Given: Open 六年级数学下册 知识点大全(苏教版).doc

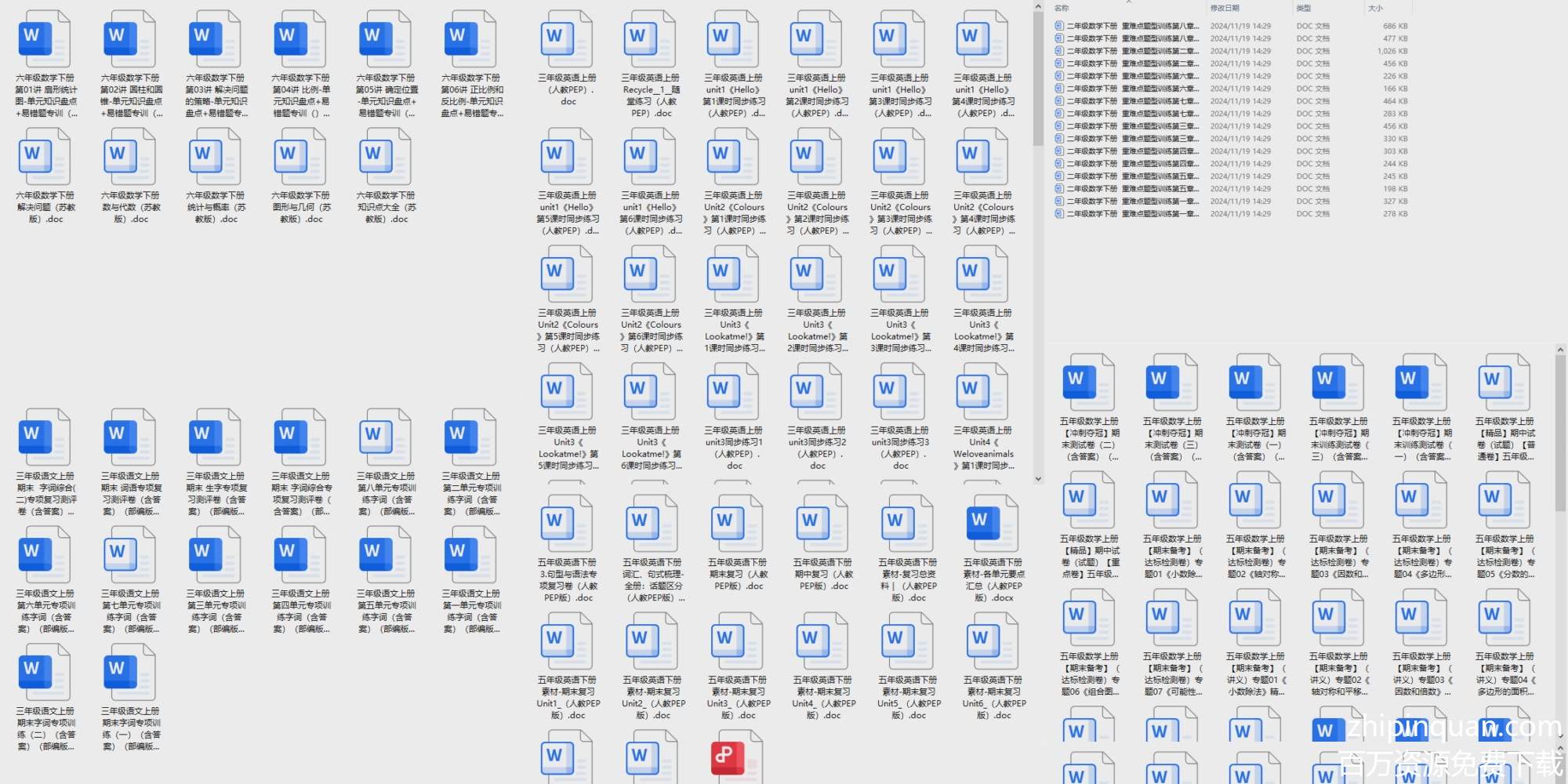Looking at the screenshot, I should coord(387,176).
